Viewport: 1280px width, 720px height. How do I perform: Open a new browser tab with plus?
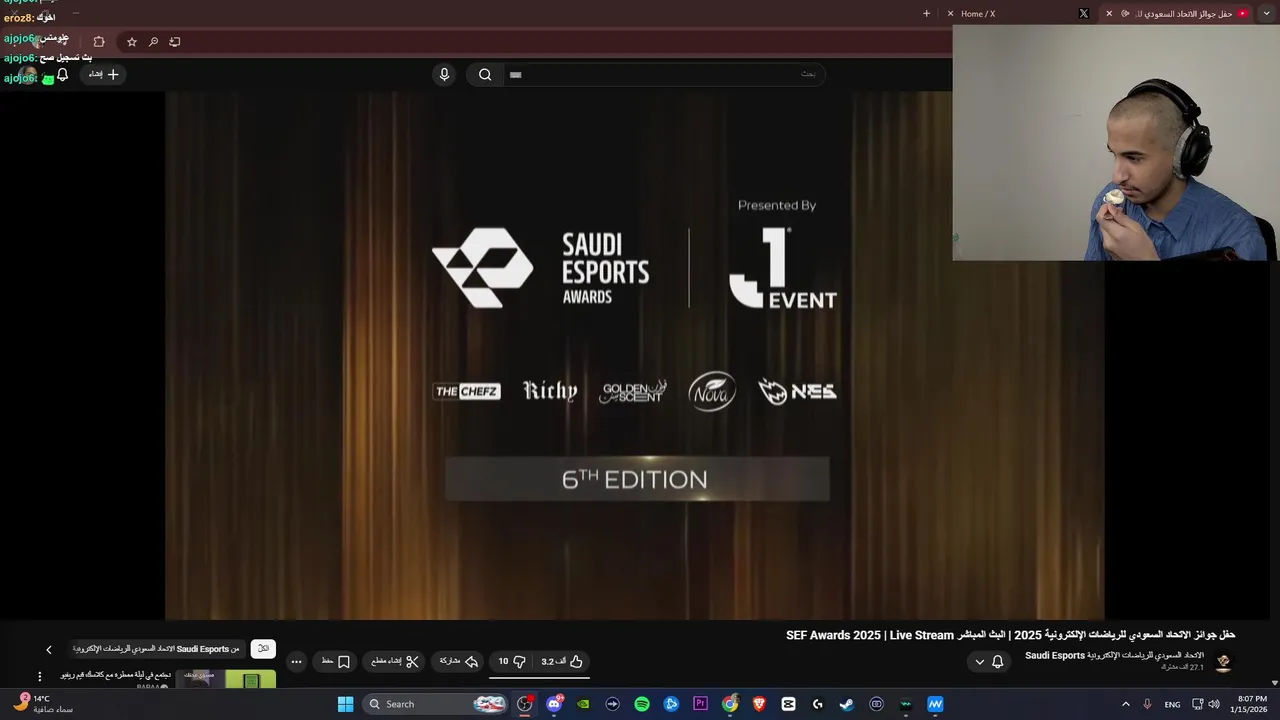tap(926, 13)
